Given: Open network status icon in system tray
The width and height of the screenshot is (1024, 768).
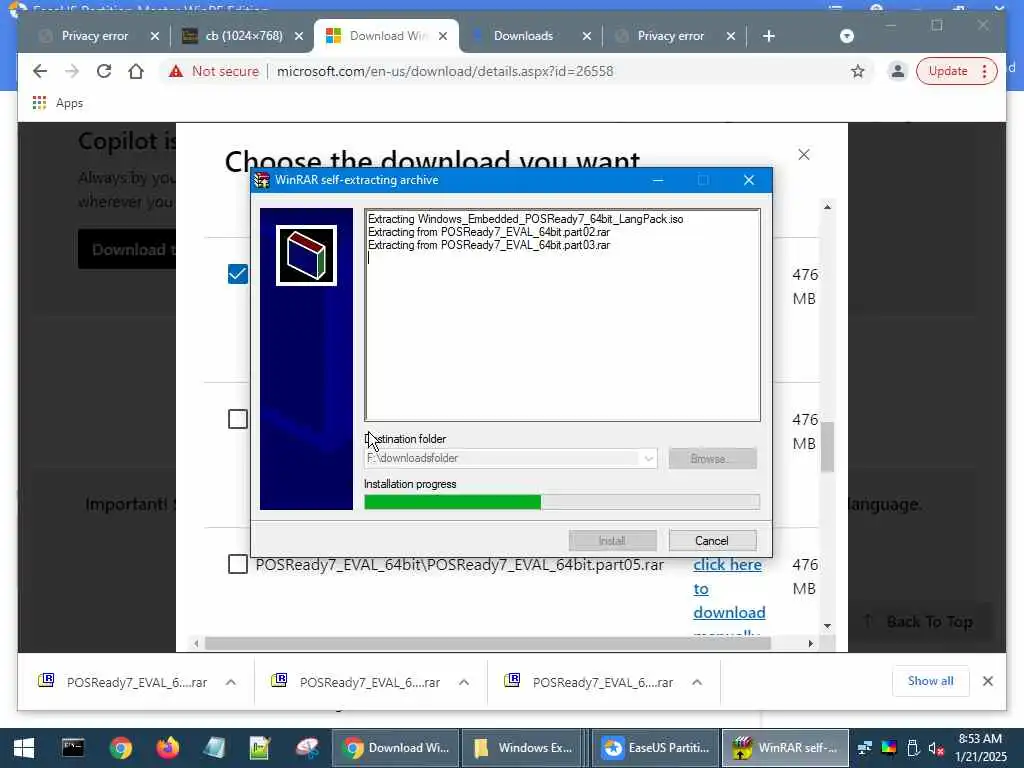Looking at the screenshot, I should (x=865, y=748).
